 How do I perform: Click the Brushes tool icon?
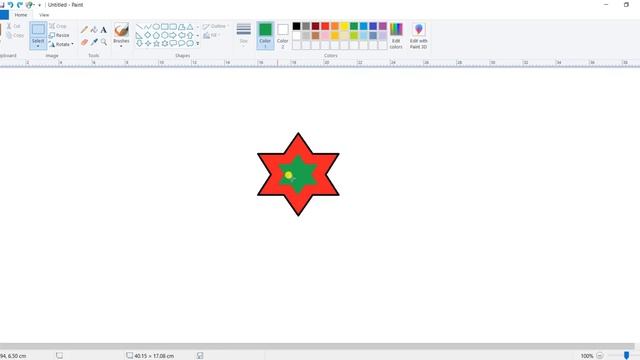click(121, 30)
